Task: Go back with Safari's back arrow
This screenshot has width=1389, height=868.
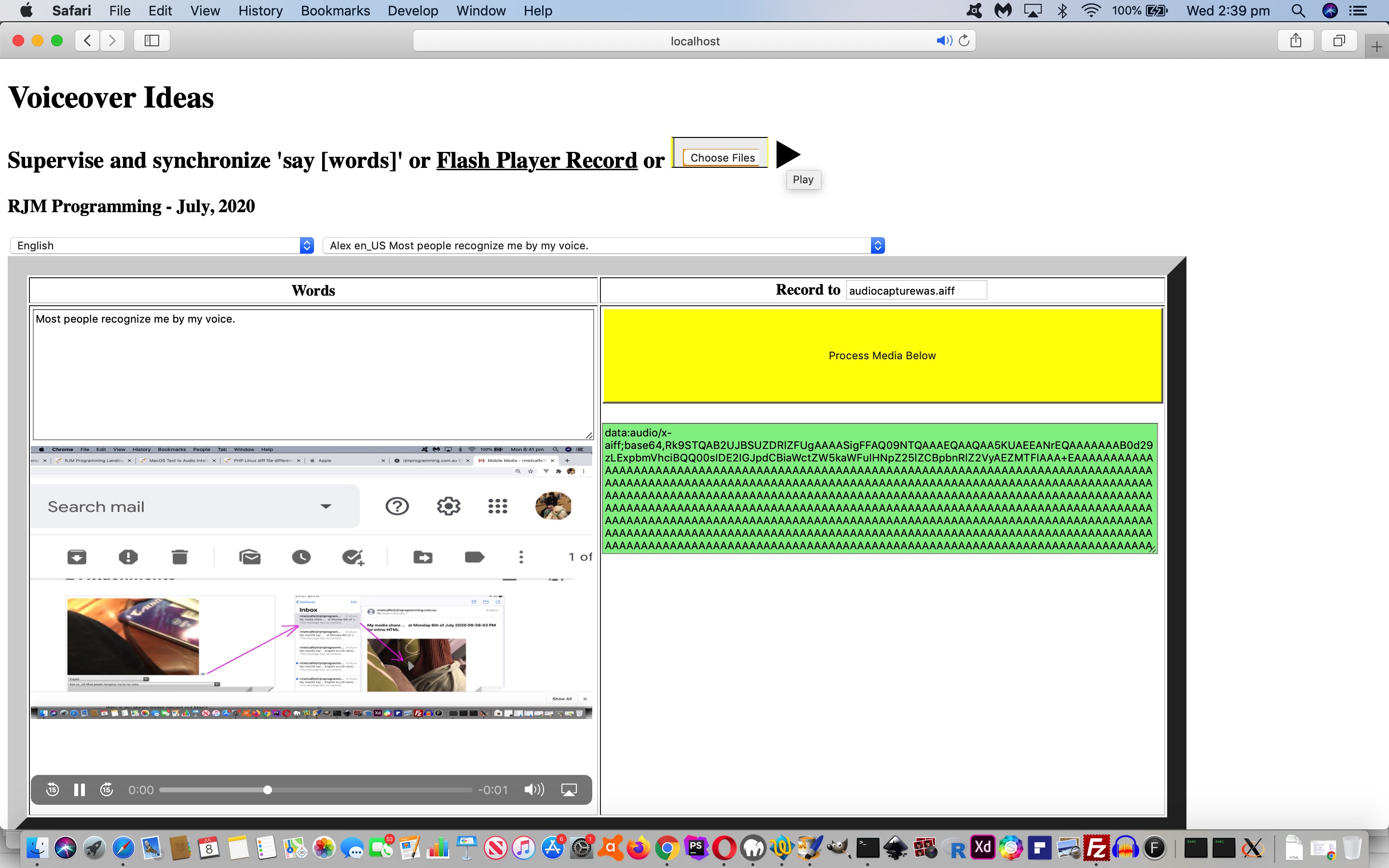Action: [x=87, y=40]
